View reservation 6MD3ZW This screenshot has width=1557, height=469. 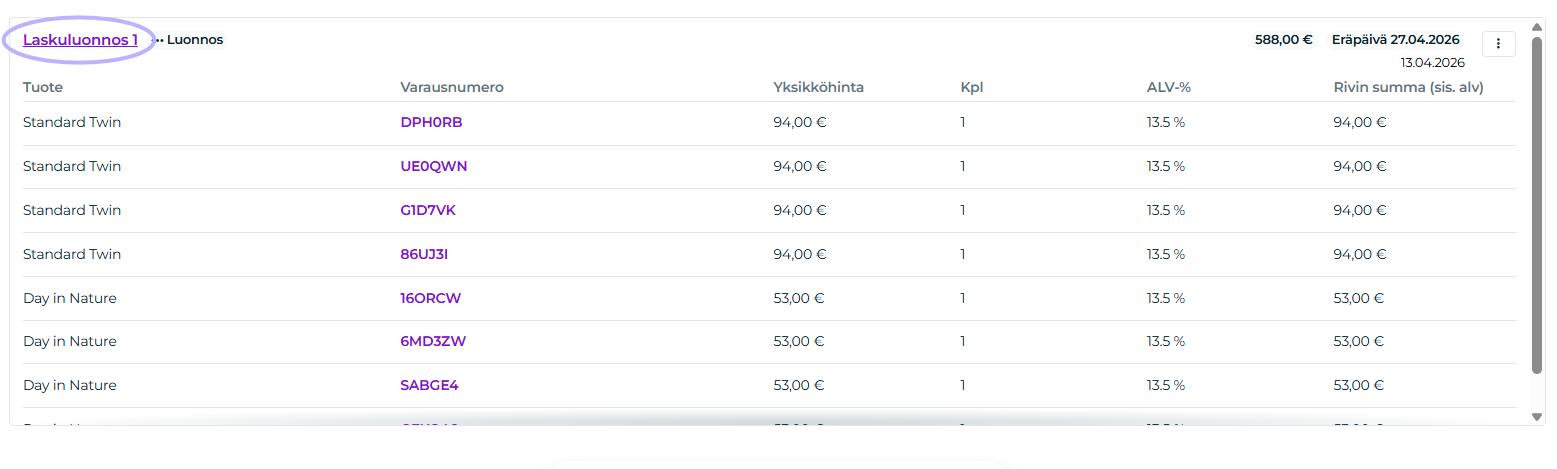[433, 341]
